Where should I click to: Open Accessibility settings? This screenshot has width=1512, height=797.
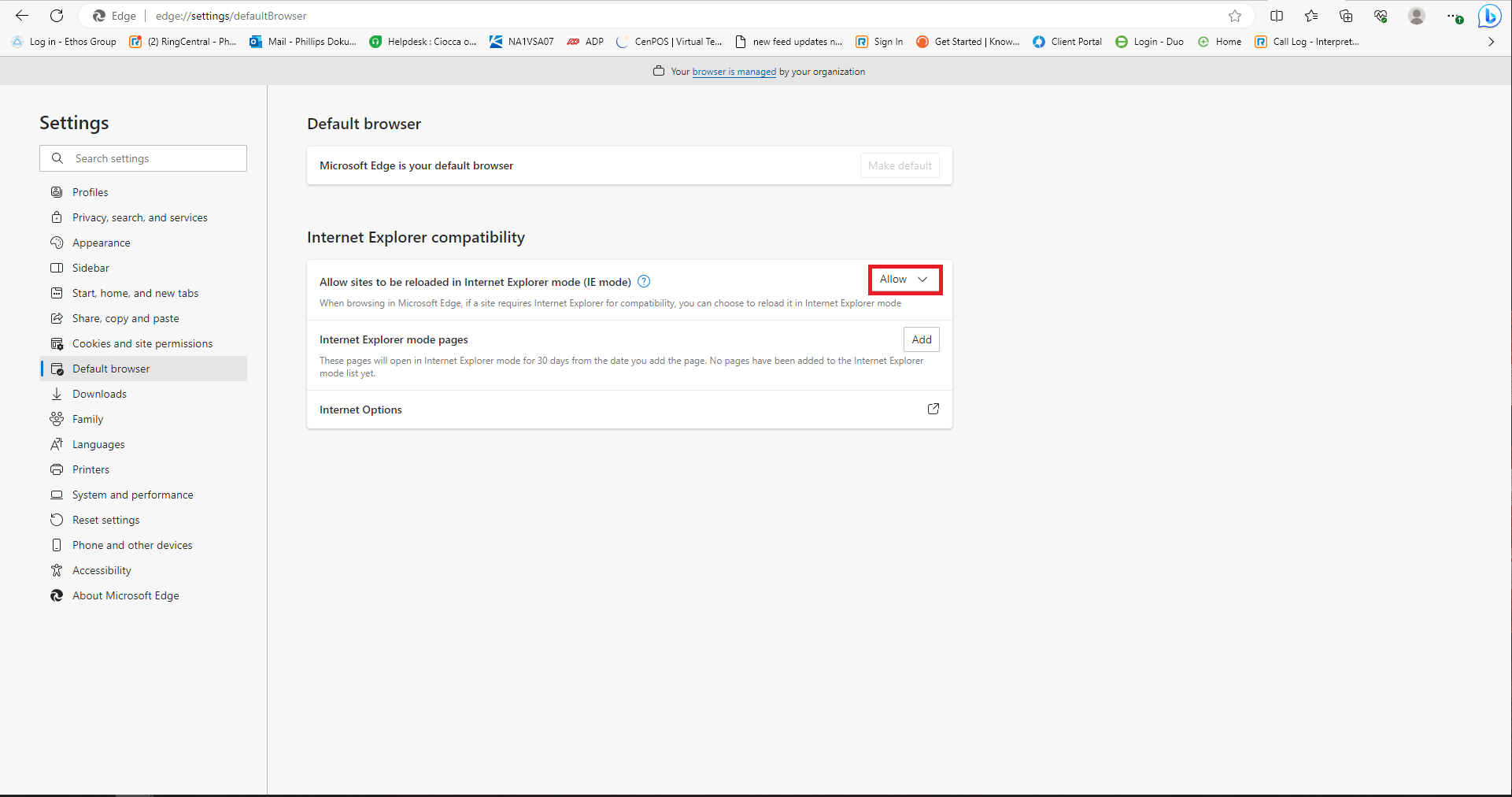click(x=143, y=570)
